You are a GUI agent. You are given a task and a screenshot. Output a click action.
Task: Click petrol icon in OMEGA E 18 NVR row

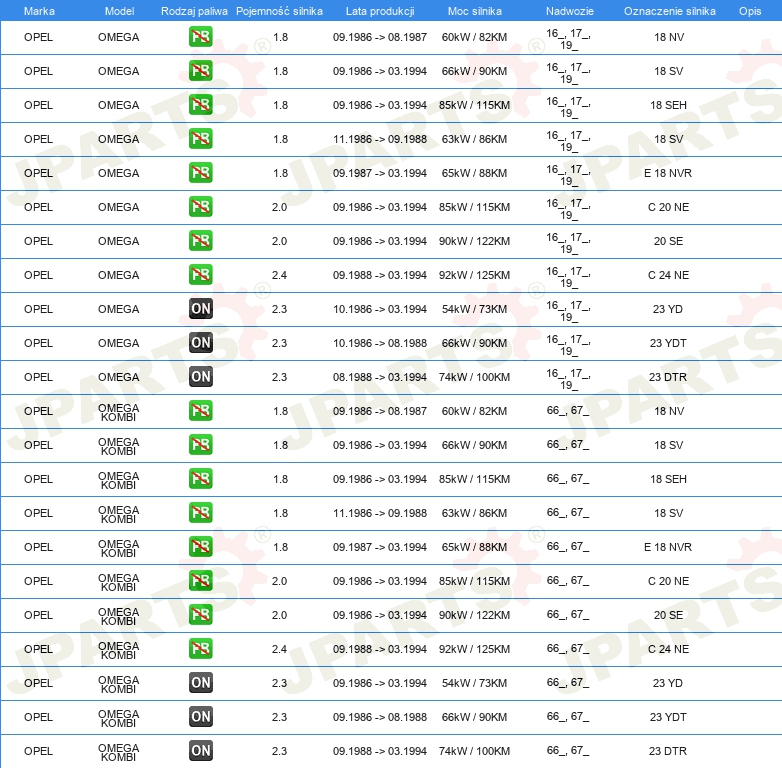pos(200,173)
